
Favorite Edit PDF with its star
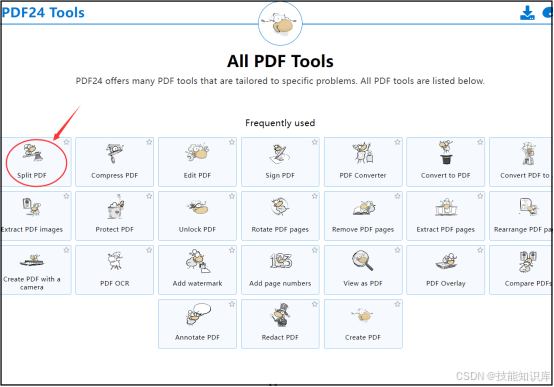(232, 142)
